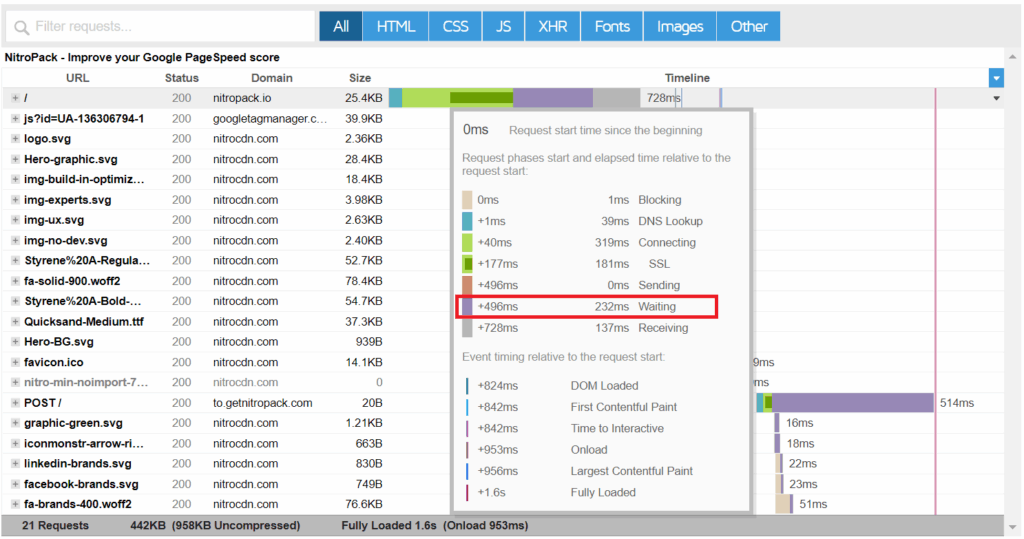
Task: Click the "DOM Loaded" event label
Action: (x=604, y=385)
